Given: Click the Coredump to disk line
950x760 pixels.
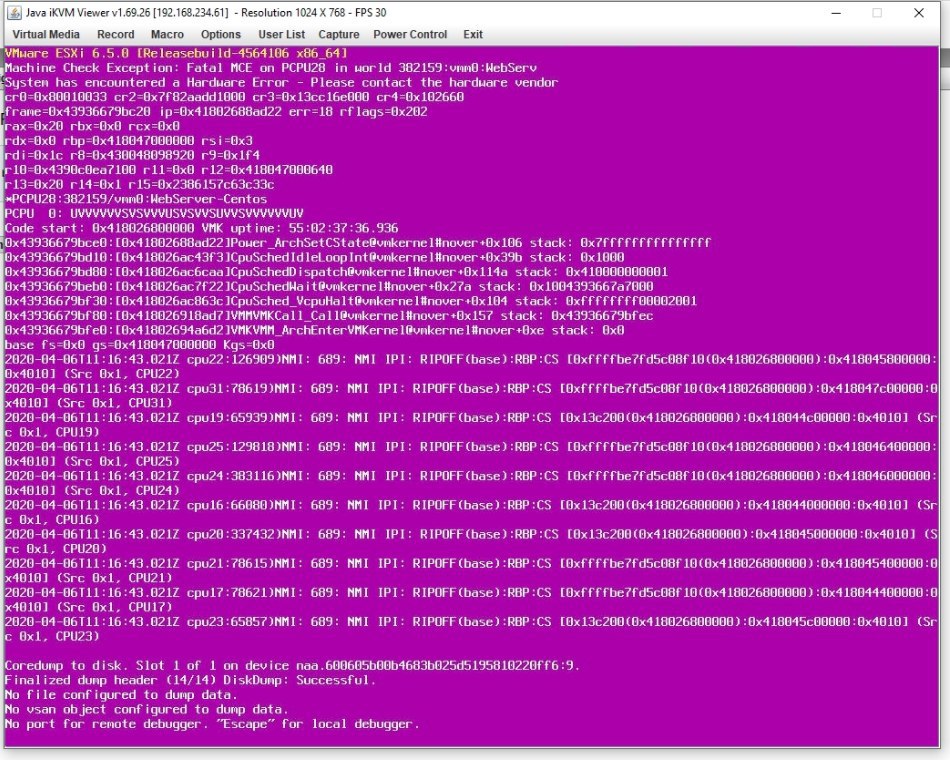Looking at the screenshot, I should coord(292,665).
